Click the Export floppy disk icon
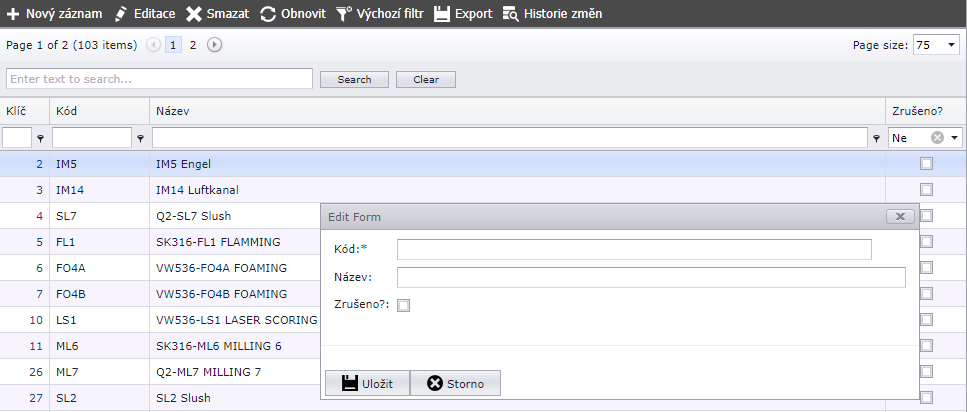The image size is (967, 412). click(x=442, y=14)
